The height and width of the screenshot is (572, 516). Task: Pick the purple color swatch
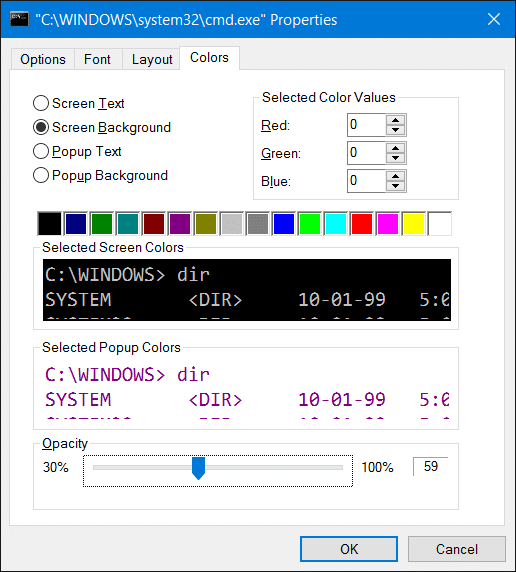tap(180, 224)
